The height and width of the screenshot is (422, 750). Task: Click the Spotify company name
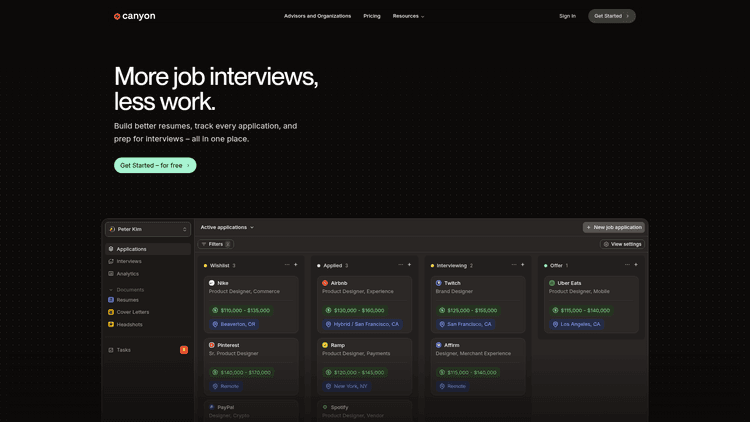[340, 408]
